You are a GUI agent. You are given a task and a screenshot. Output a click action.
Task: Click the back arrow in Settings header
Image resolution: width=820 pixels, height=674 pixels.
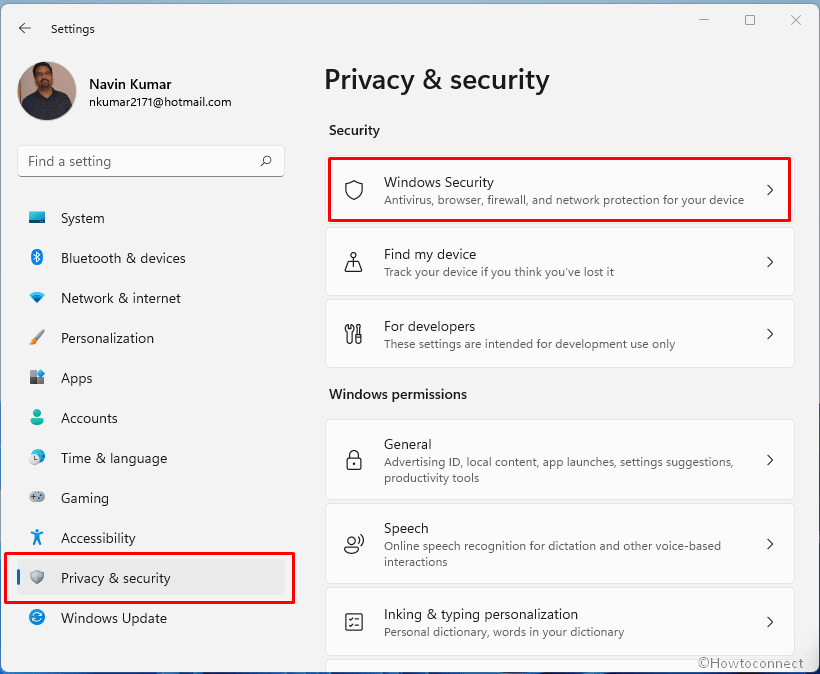point(25,28)
